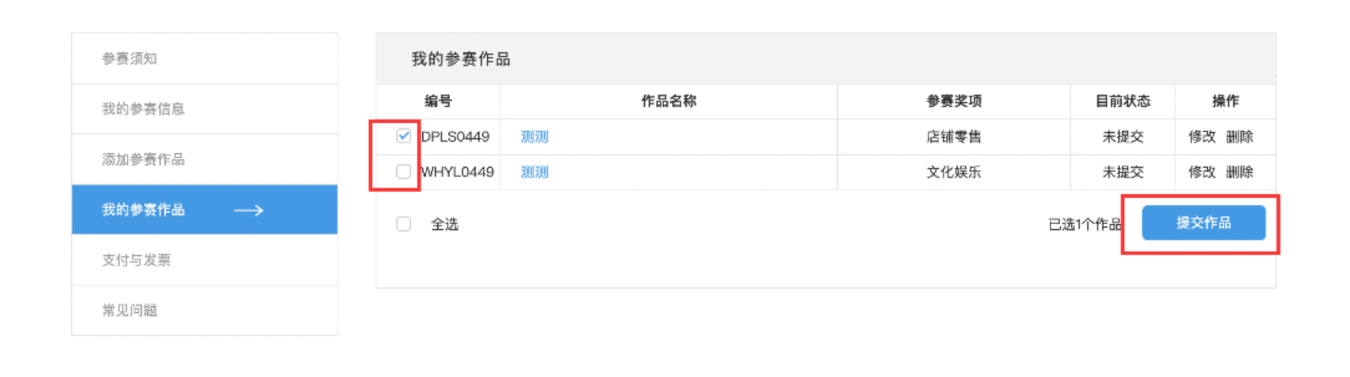Click the 作品名称 column header

tap(669, 101)
